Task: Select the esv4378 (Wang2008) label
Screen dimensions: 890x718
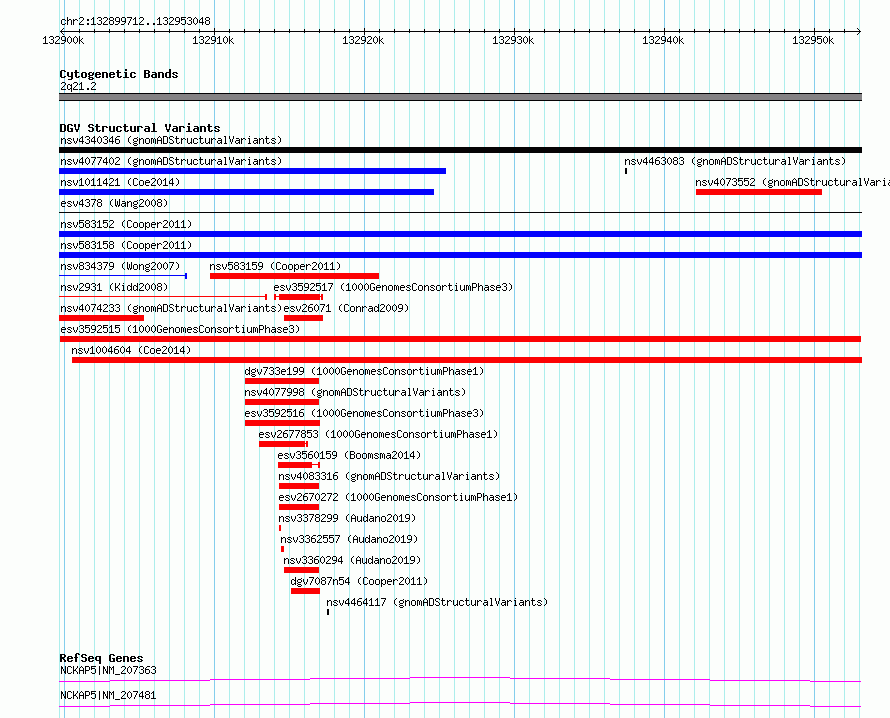Action: pos(114,203)
